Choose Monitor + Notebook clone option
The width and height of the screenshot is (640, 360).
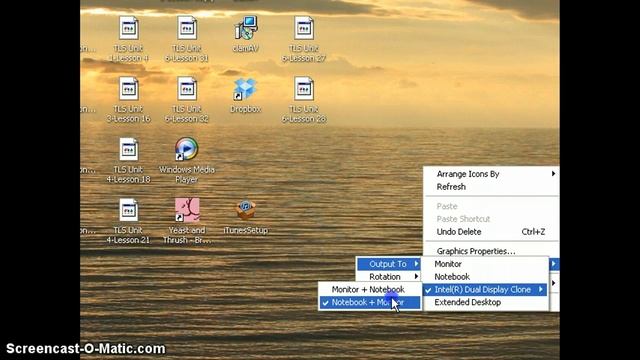pyautogui.click(x=369, y=289)
